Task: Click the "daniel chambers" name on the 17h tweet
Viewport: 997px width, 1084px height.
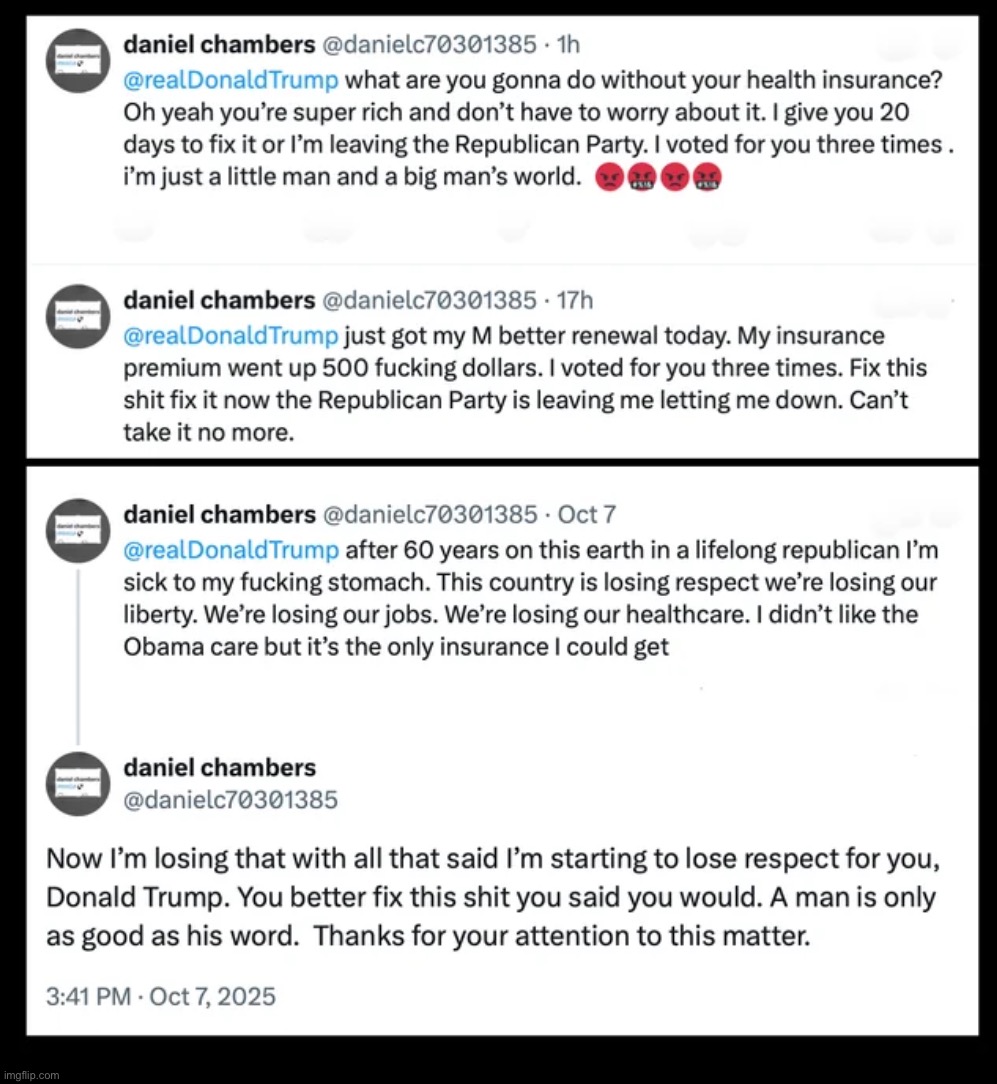Action: click(218, 300)
